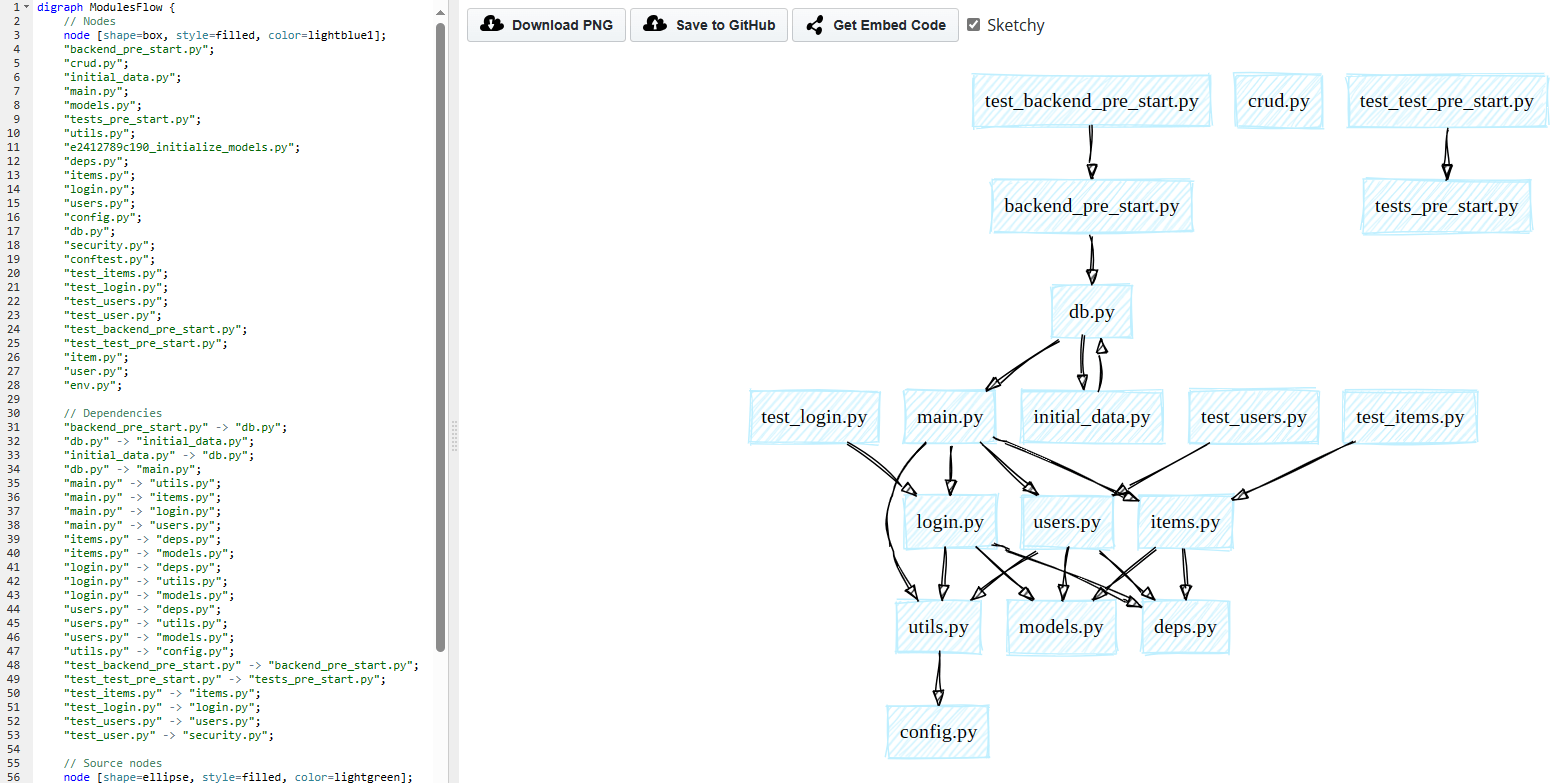Select the db.py node in the graph
1559x783 pixels.
[1091, 311]
